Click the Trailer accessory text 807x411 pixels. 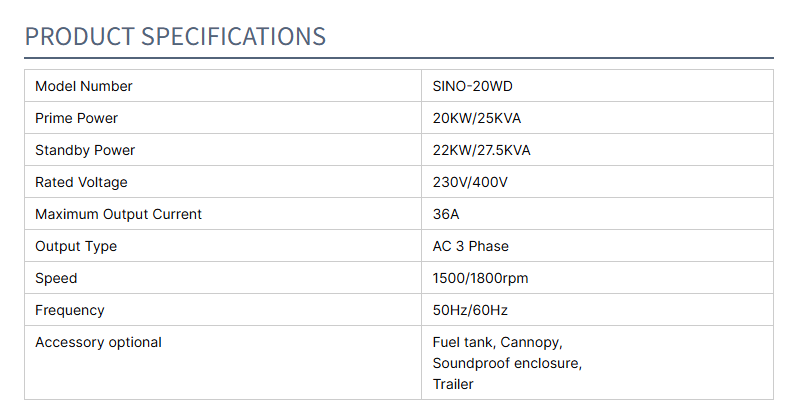(x=453, y=384)
